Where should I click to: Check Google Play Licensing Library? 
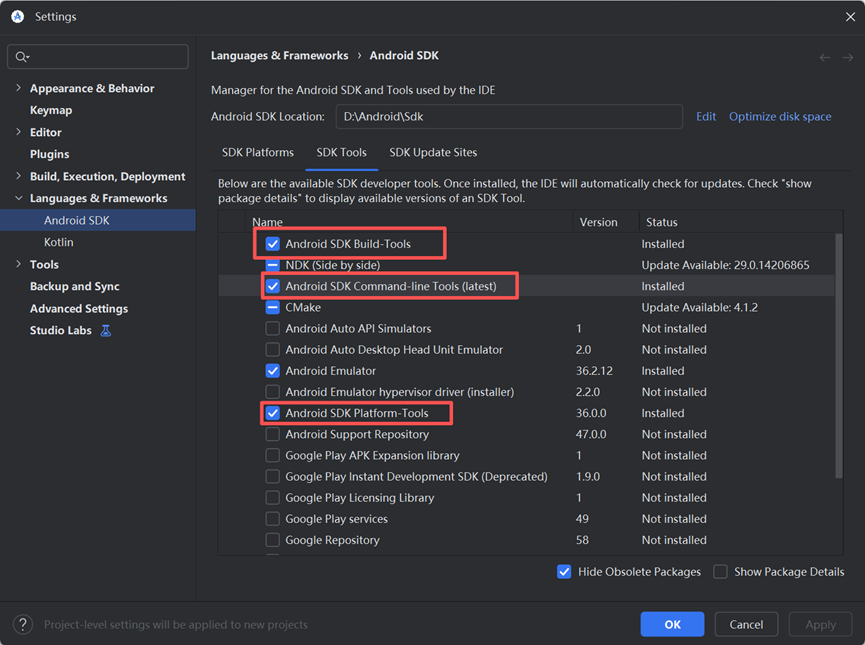tap(273, 498)
